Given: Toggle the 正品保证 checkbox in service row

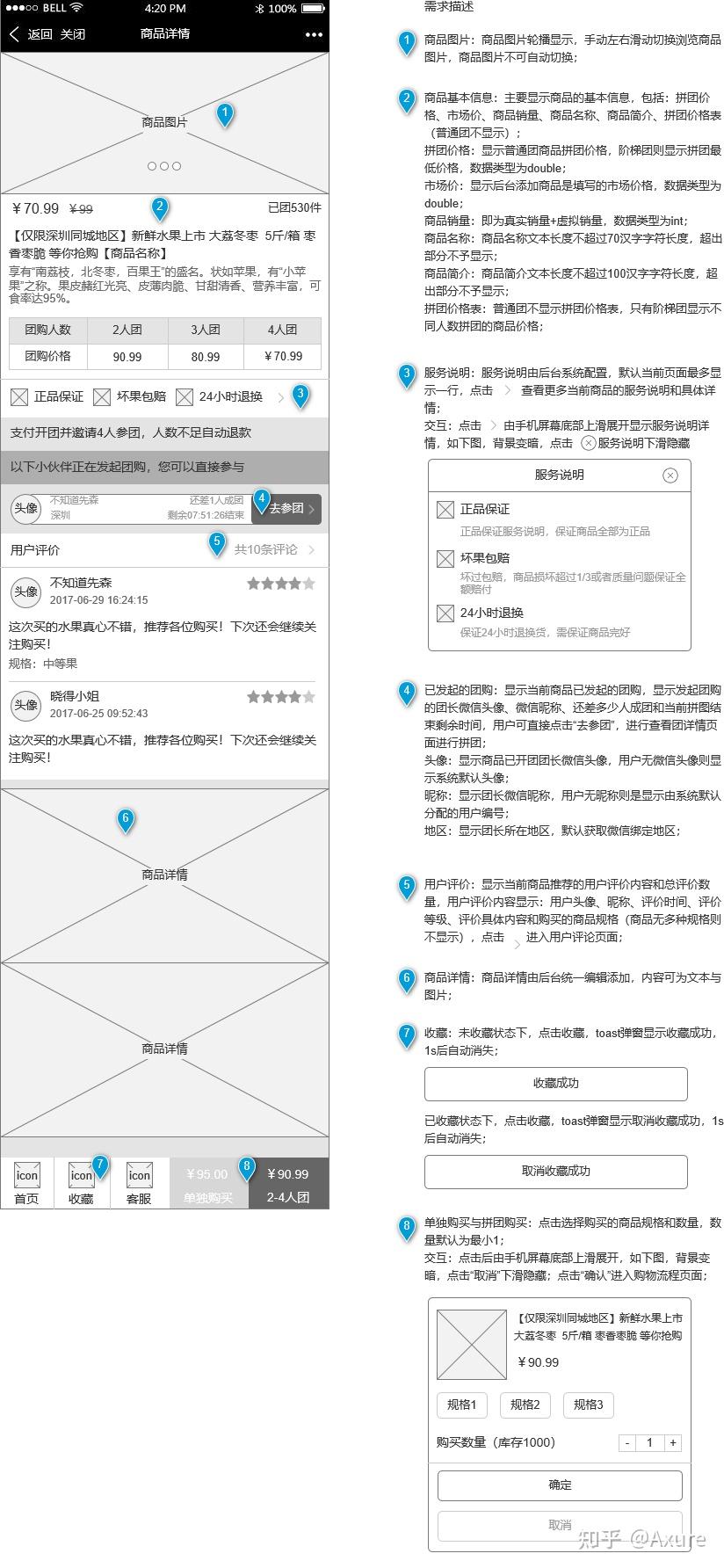Looking at the screenshot, I should 19,397.
